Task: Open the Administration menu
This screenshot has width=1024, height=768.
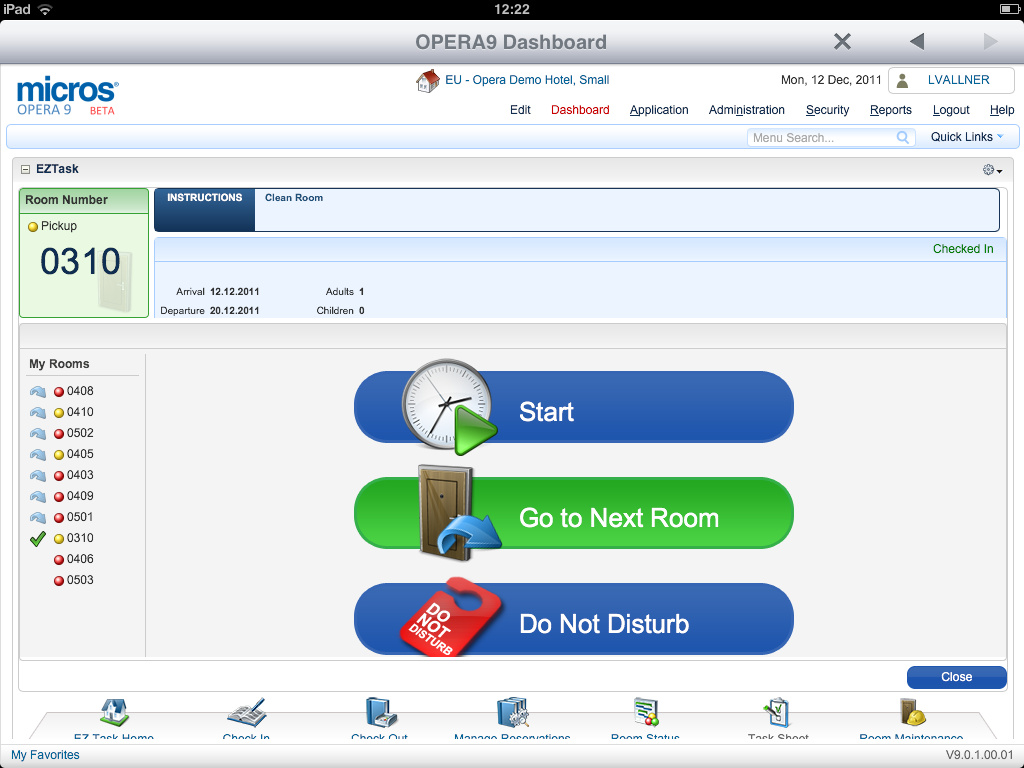Action: point(746,110)
